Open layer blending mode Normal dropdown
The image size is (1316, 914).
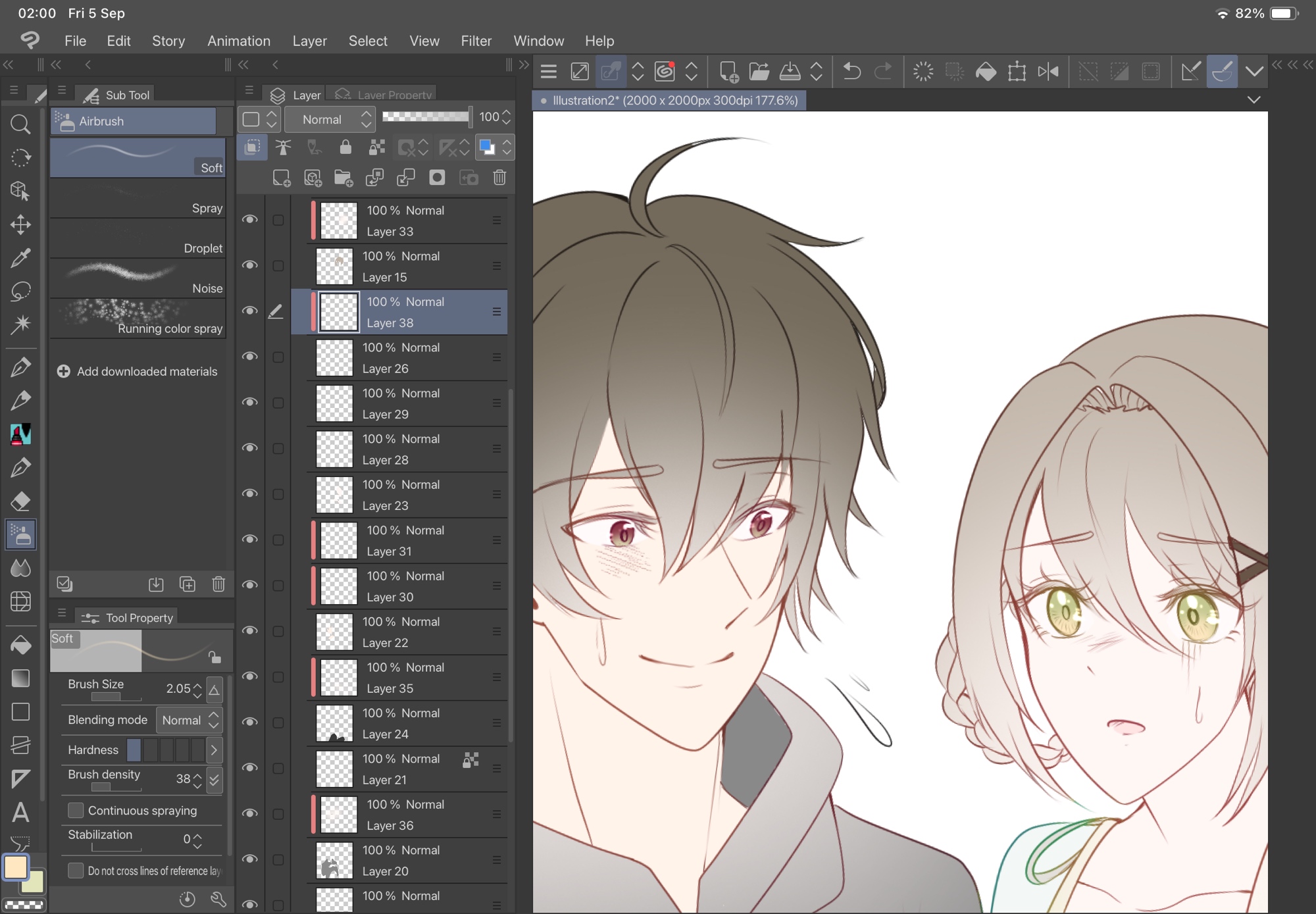coord(330,119)
